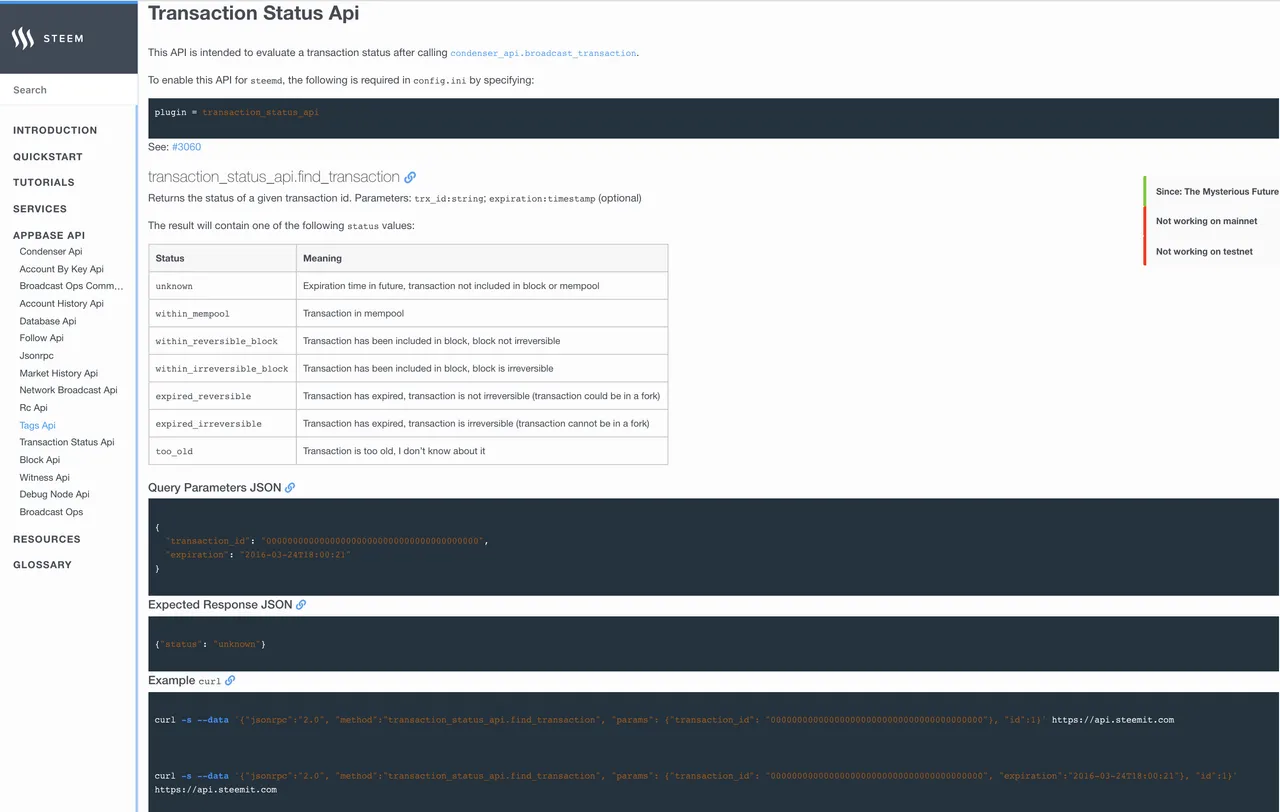Click anchor link icon next to Query Parameters JSON
The width and height of the screenshot is (1280, 812).
click(290, 487)
